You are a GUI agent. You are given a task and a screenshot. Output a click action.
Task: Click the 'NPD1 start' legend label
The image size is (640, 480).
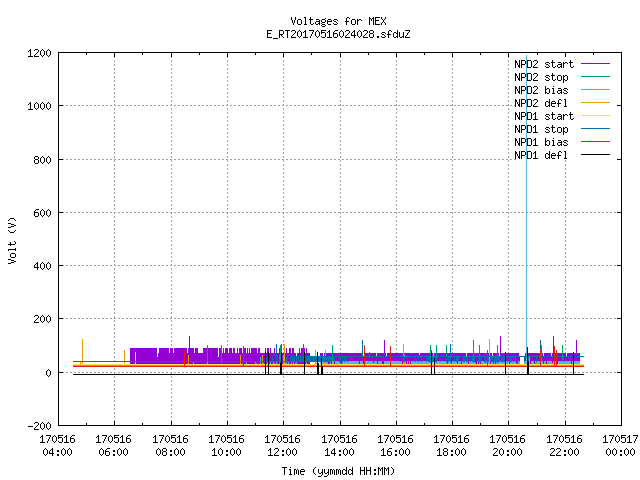544,116
